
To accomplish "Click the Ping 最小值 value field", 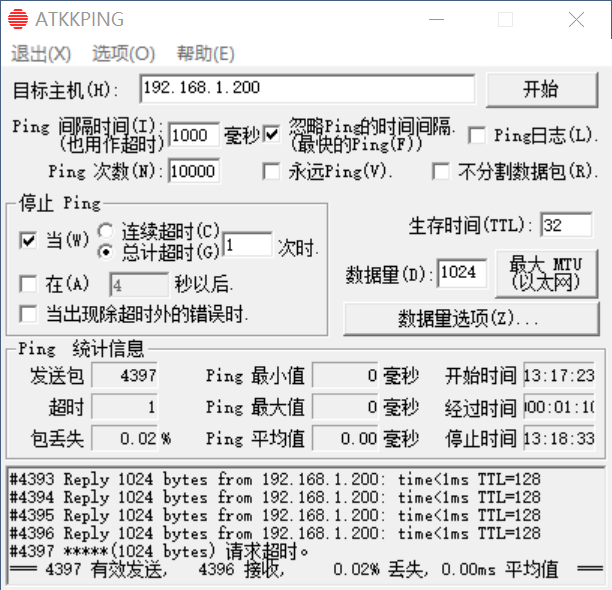I will [x=345, y=375].
